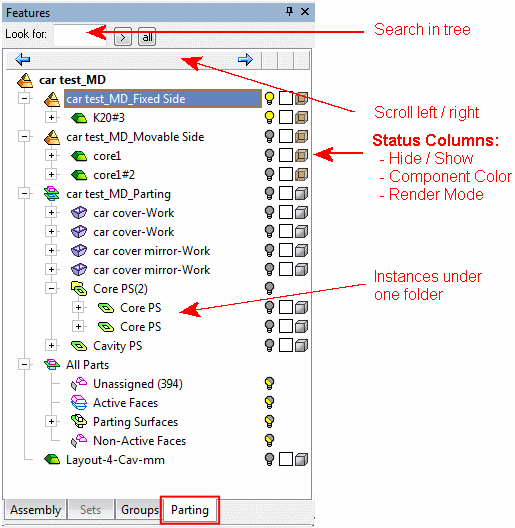The width and height of the screenshot is (515, 528).
Task: Click the Parting Surfaces folder icon
Action: pyautogui.click(x=79, y=421)
